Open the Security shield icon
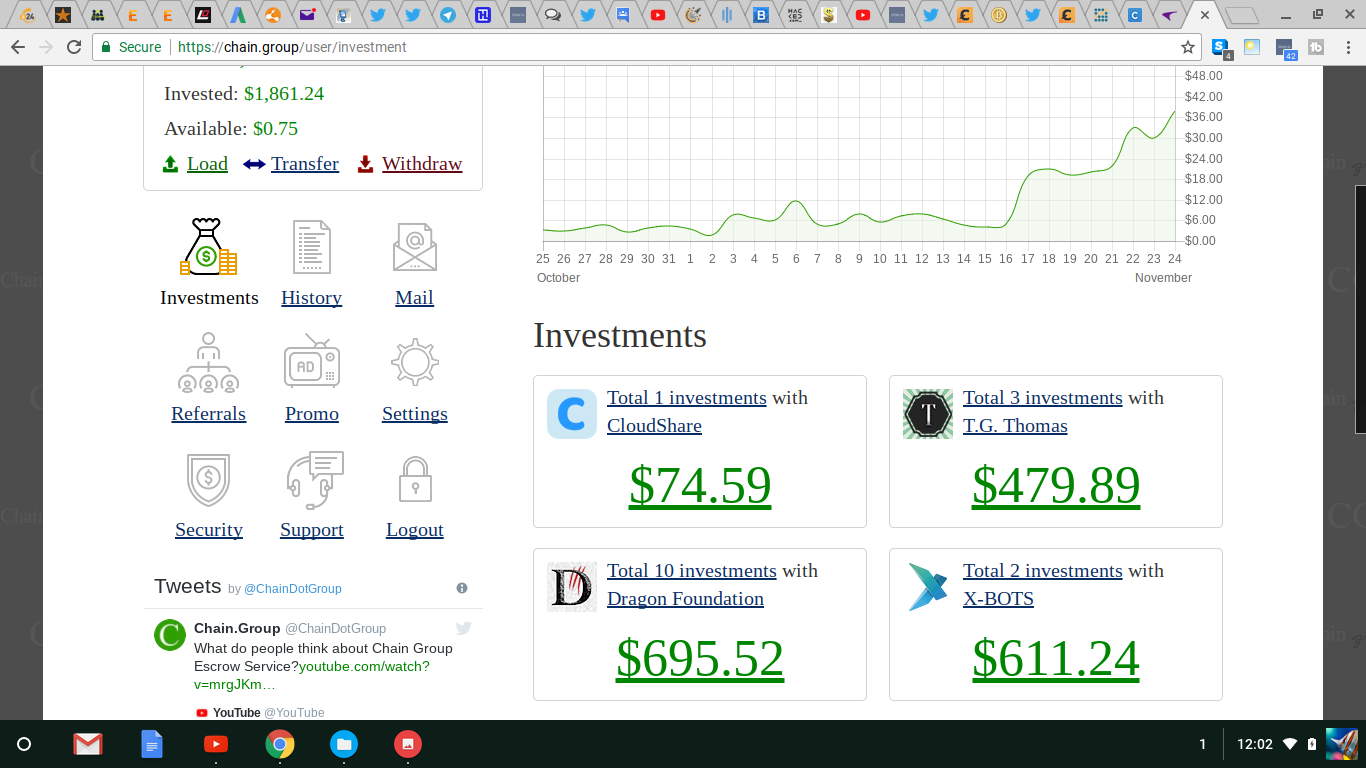 (208, 480)
